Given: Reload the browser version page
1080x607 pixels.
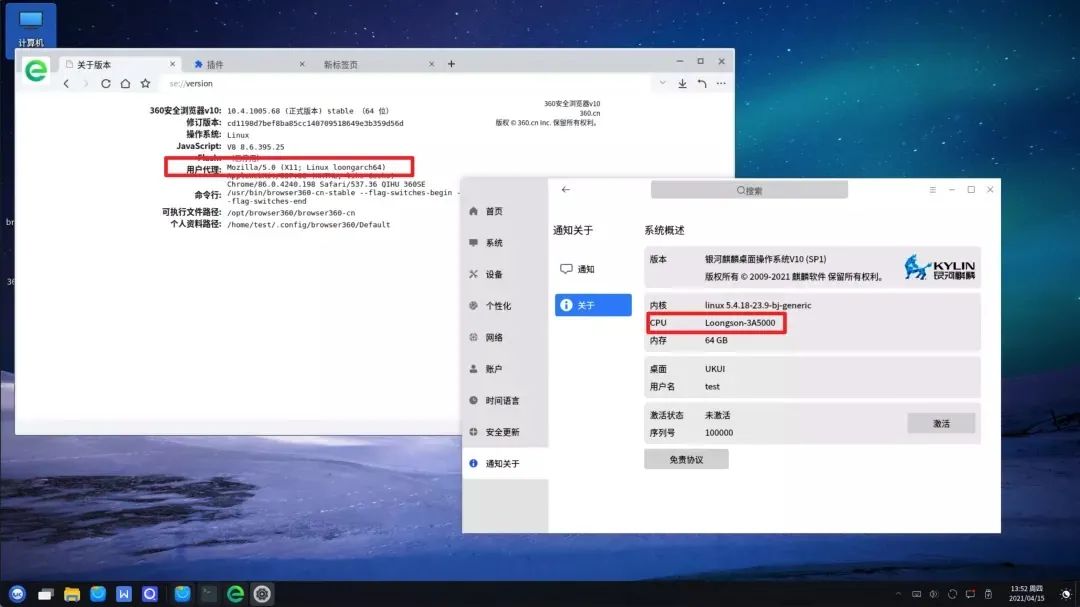Looking at the screenshot, I should click(105, 83).
